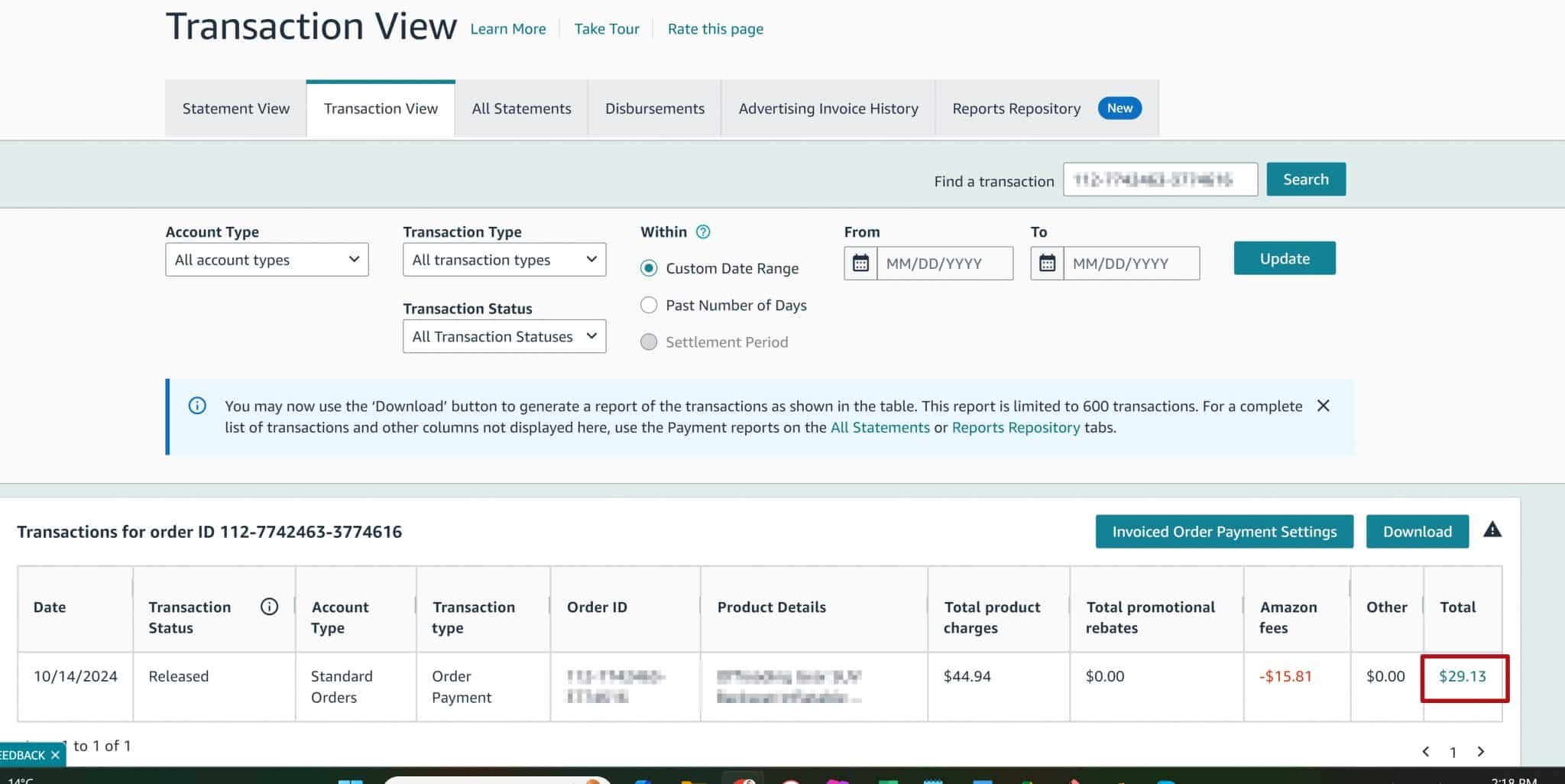Click the $44.94 product charges value
The image size is (1565, 784).
(967, 676)
